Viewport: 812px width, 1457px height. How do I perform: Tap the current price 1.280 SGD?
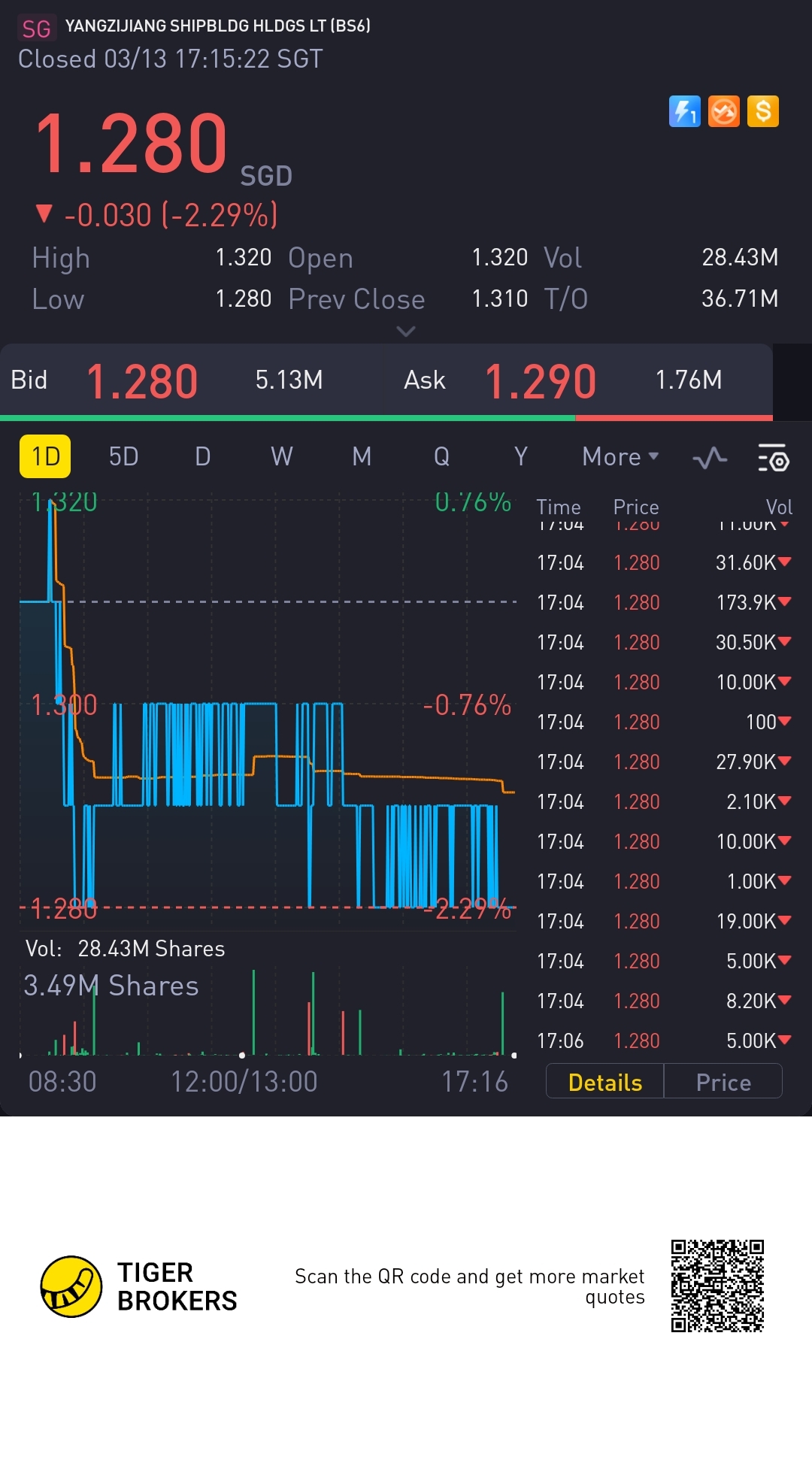(x=162, y=146)
